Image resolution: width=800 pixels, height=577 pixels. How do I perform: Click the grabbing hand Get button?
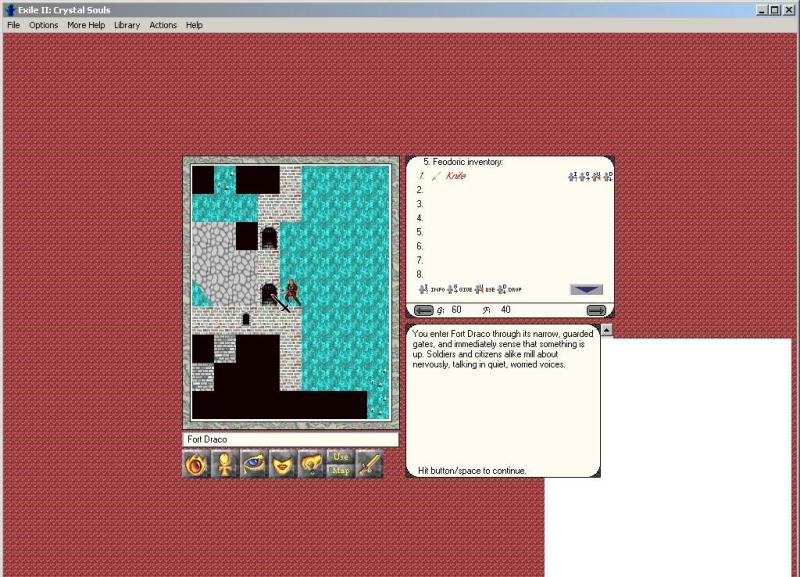[x=312, y=465]
